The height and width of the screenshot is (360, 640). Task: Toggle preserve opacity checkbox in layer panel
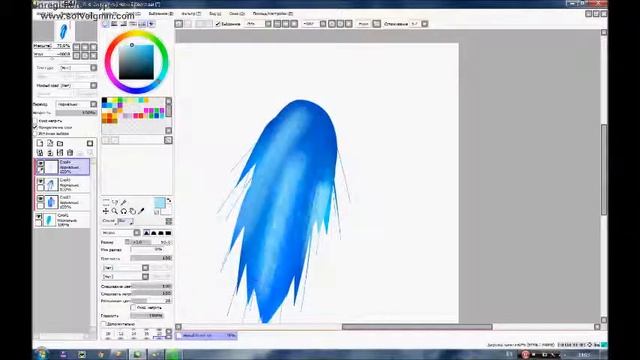pyautogui.click(x=36, y=121)
